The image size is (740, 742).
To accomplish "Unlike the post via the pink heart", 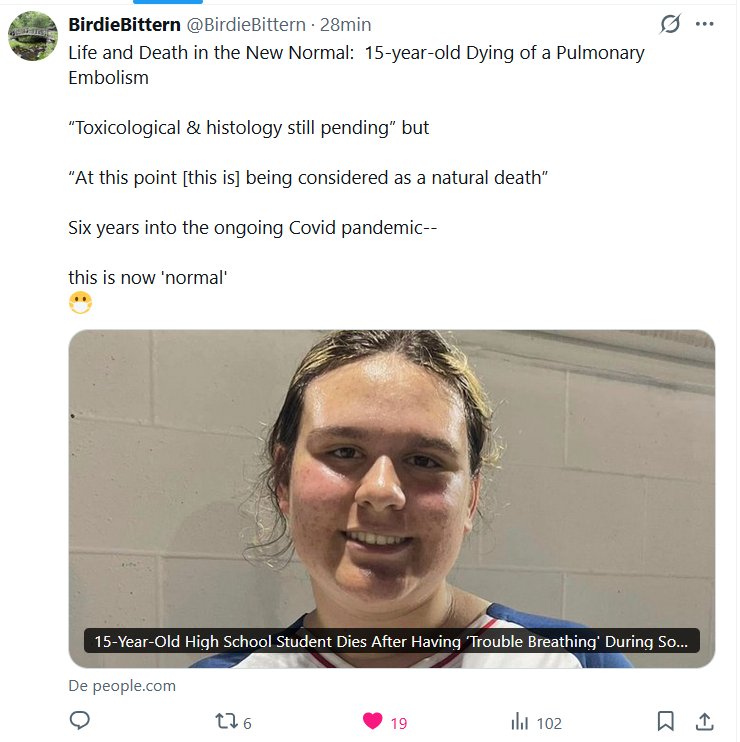I will [372, 721].
